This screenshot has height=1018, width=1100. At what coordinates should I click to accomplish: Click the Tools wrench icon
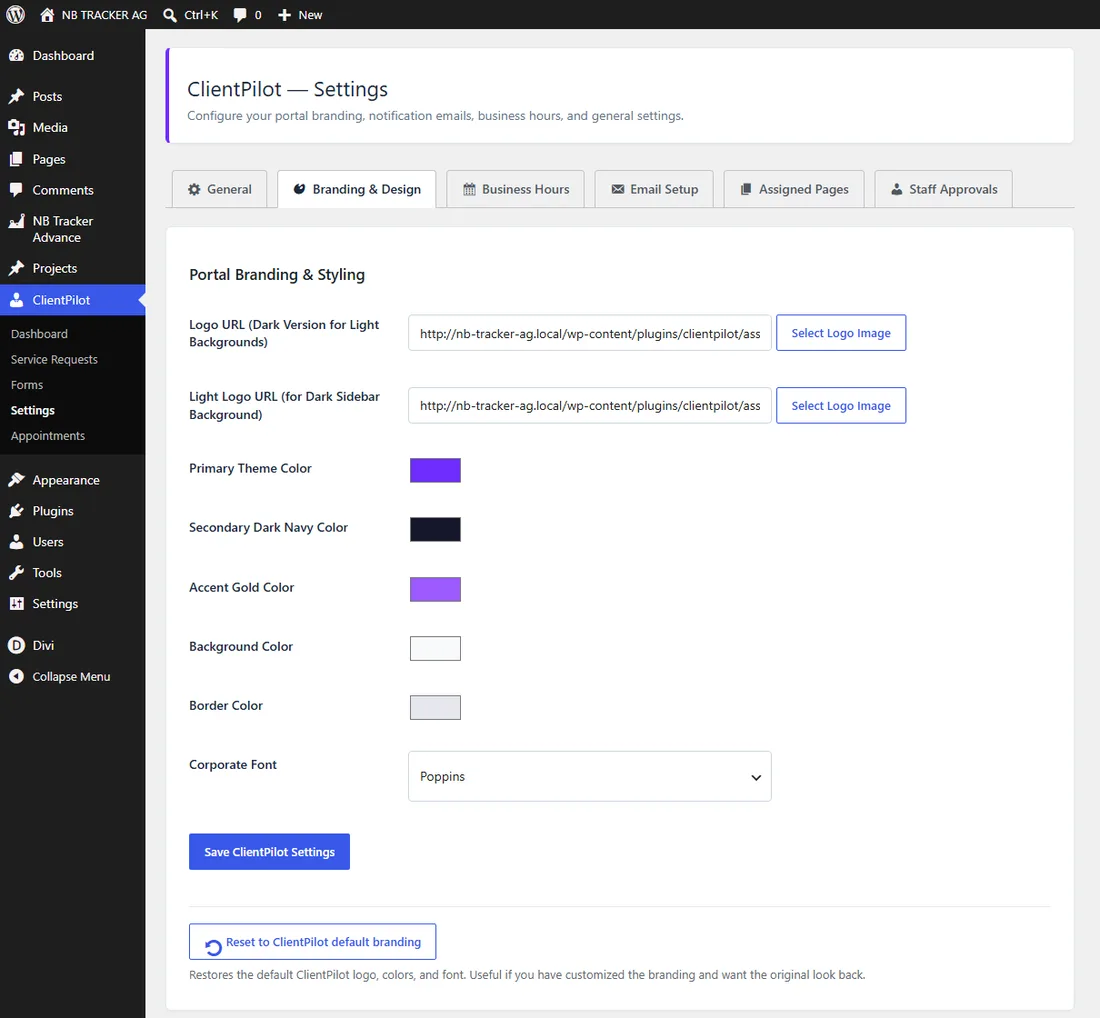16,572
